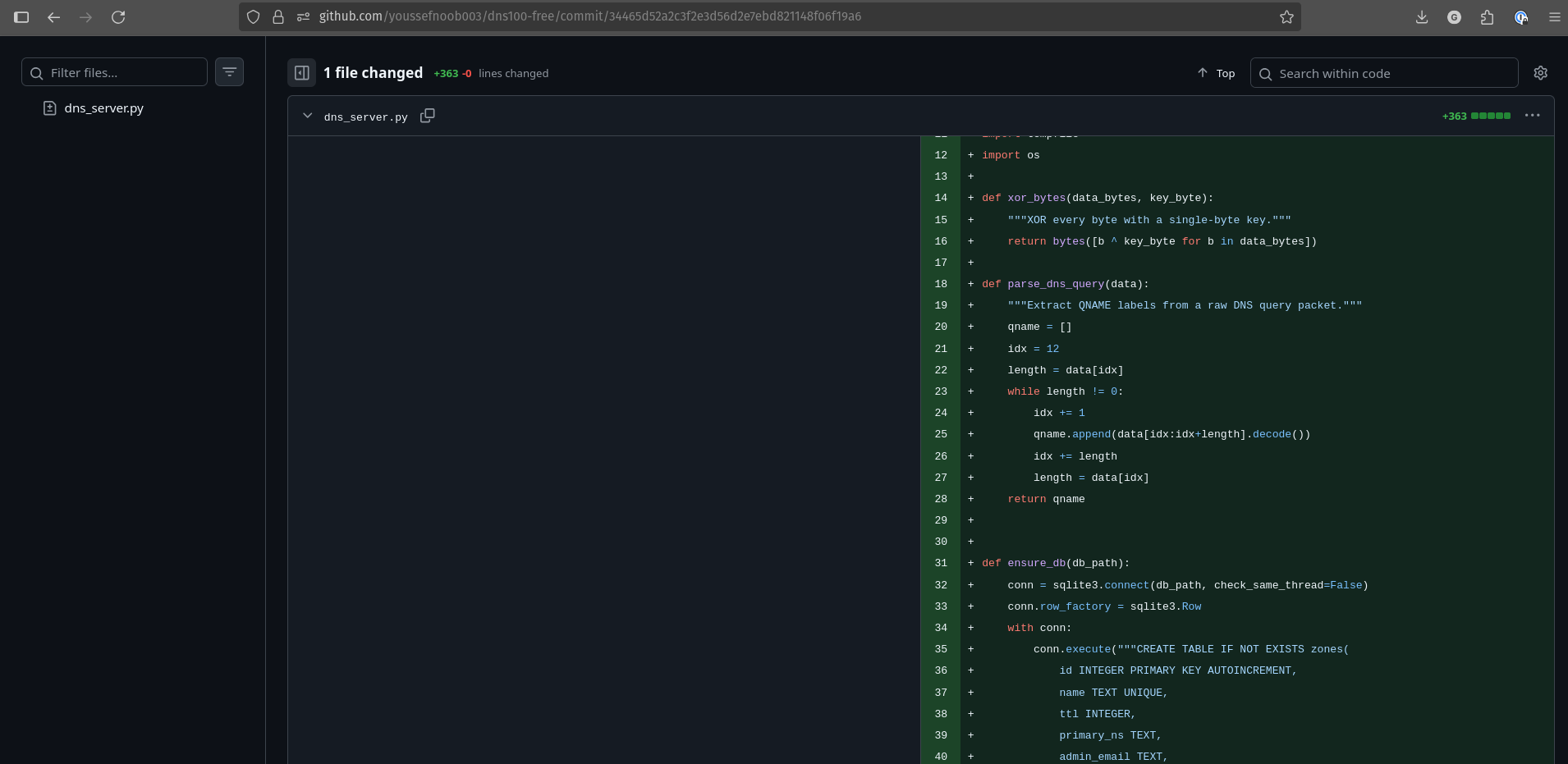
Task: Select dns_server.py in file tree
Action: [x=103, y=108]
